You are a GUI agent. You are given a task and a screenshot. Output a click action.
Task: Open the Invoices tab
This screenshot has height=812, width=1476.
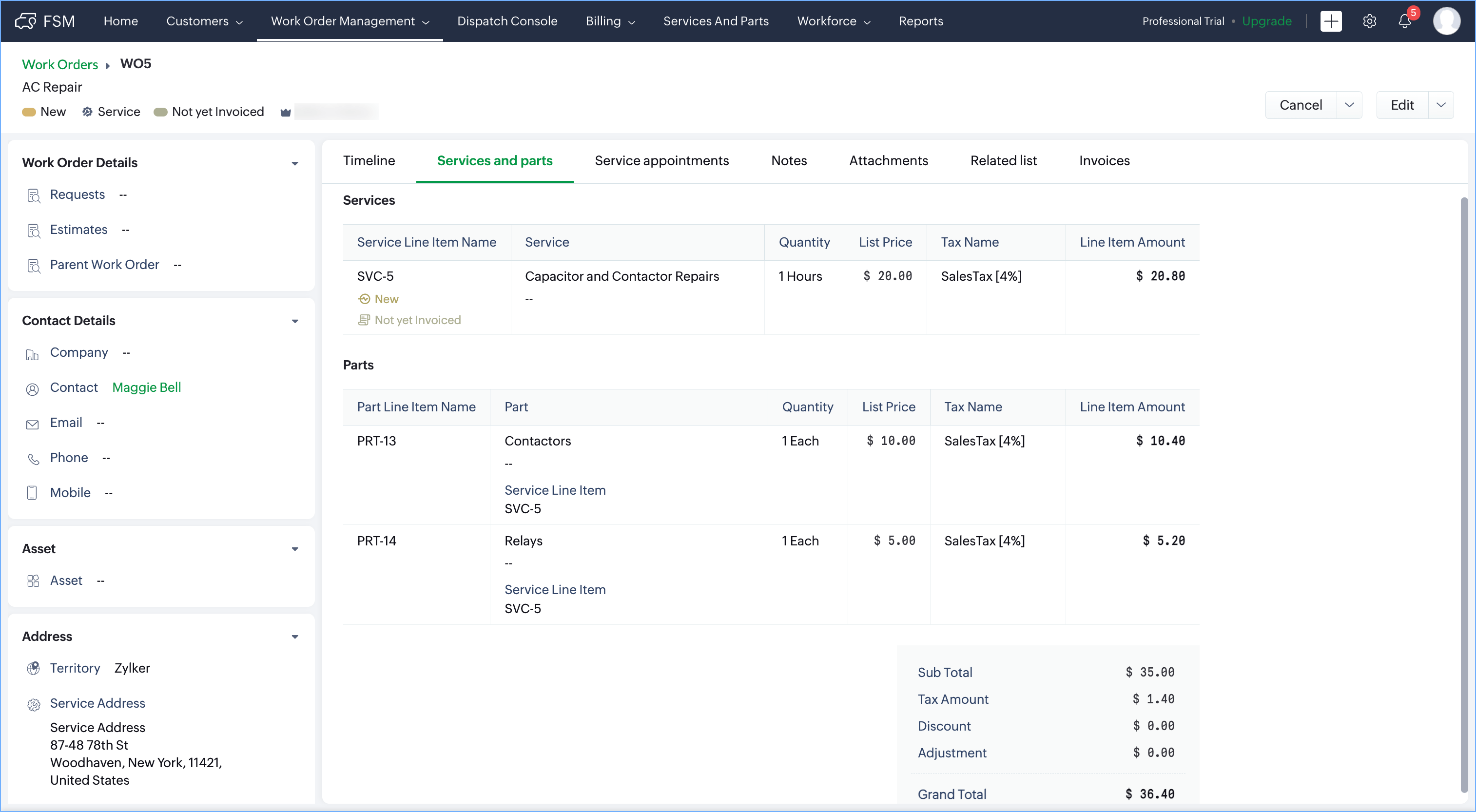(x=1104, y=160)
